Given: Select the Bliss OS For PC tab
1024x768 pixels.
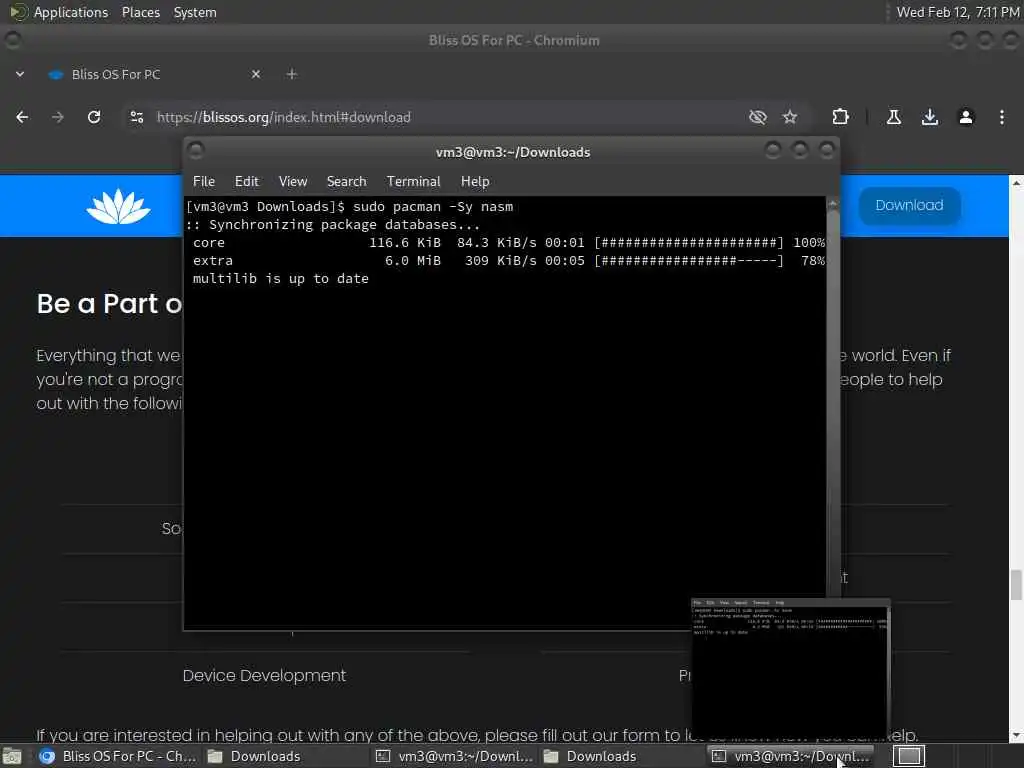Looking at the screenshot, I should tap(153, 74).
